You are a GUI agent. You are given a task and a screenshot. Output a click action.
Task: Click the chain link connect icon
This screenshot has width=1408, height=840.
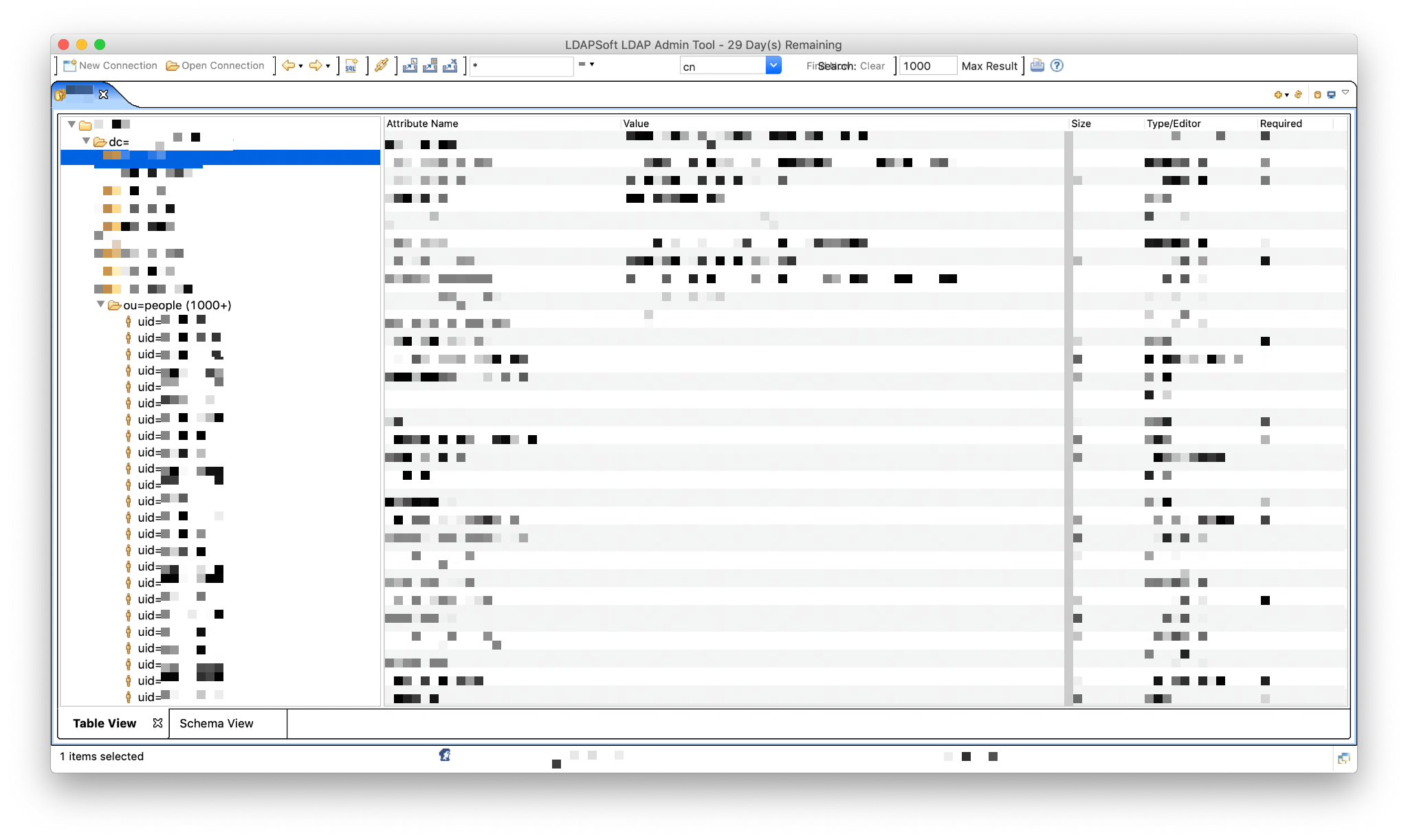pyautogui.click(x=382, y=66)
